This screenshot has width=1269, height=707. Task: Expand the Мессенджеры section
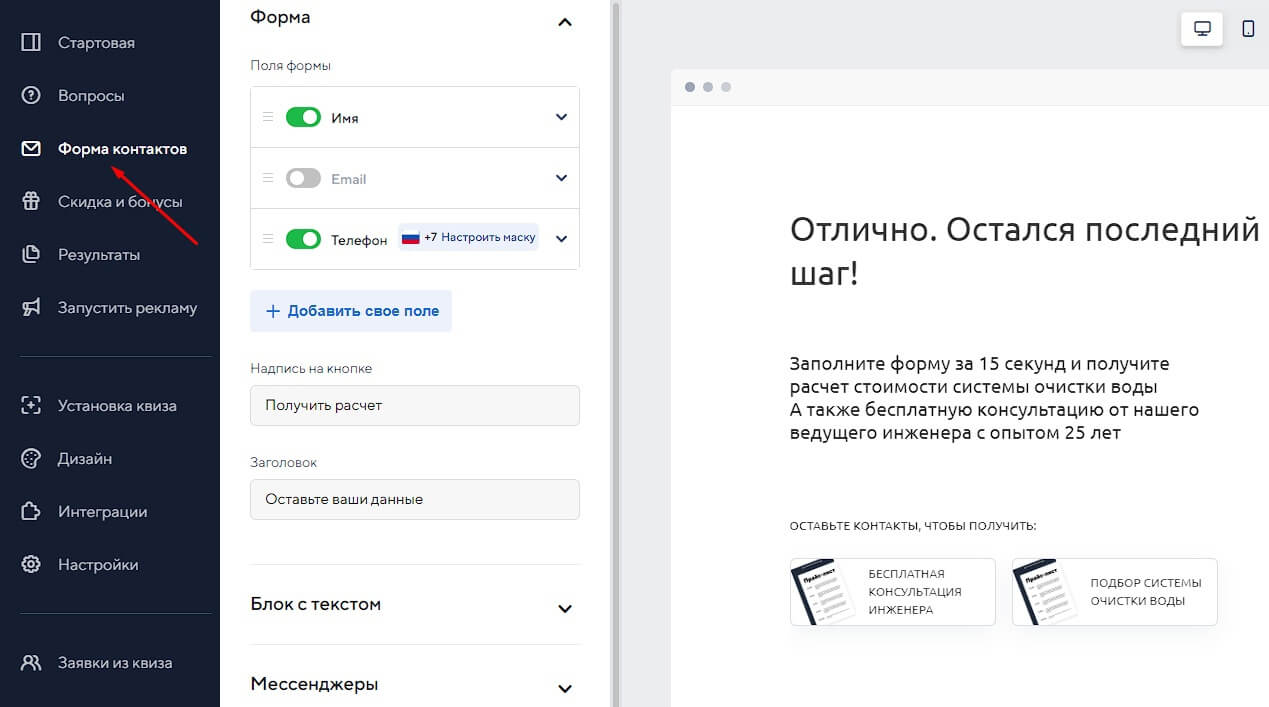click(x=564, y=688)
